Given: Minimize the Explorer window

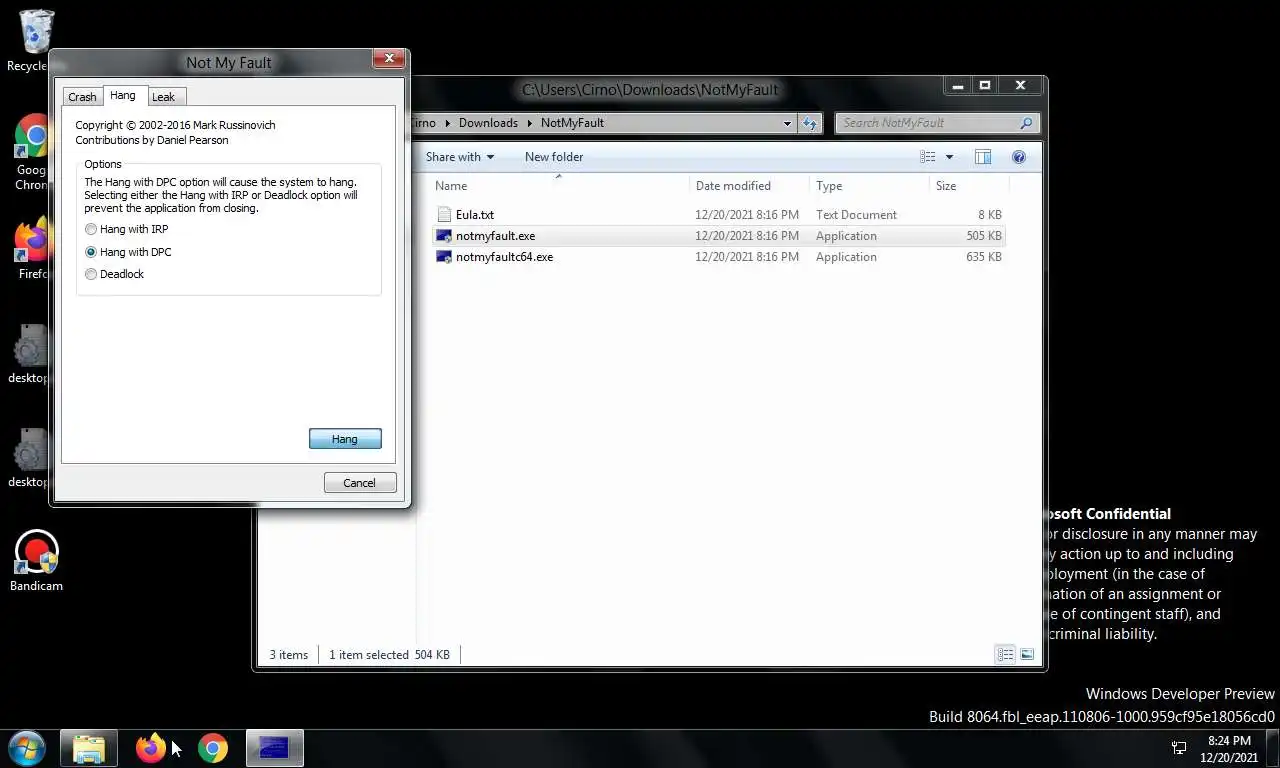Looking at the screenshot, I should (x=958, y=86).
